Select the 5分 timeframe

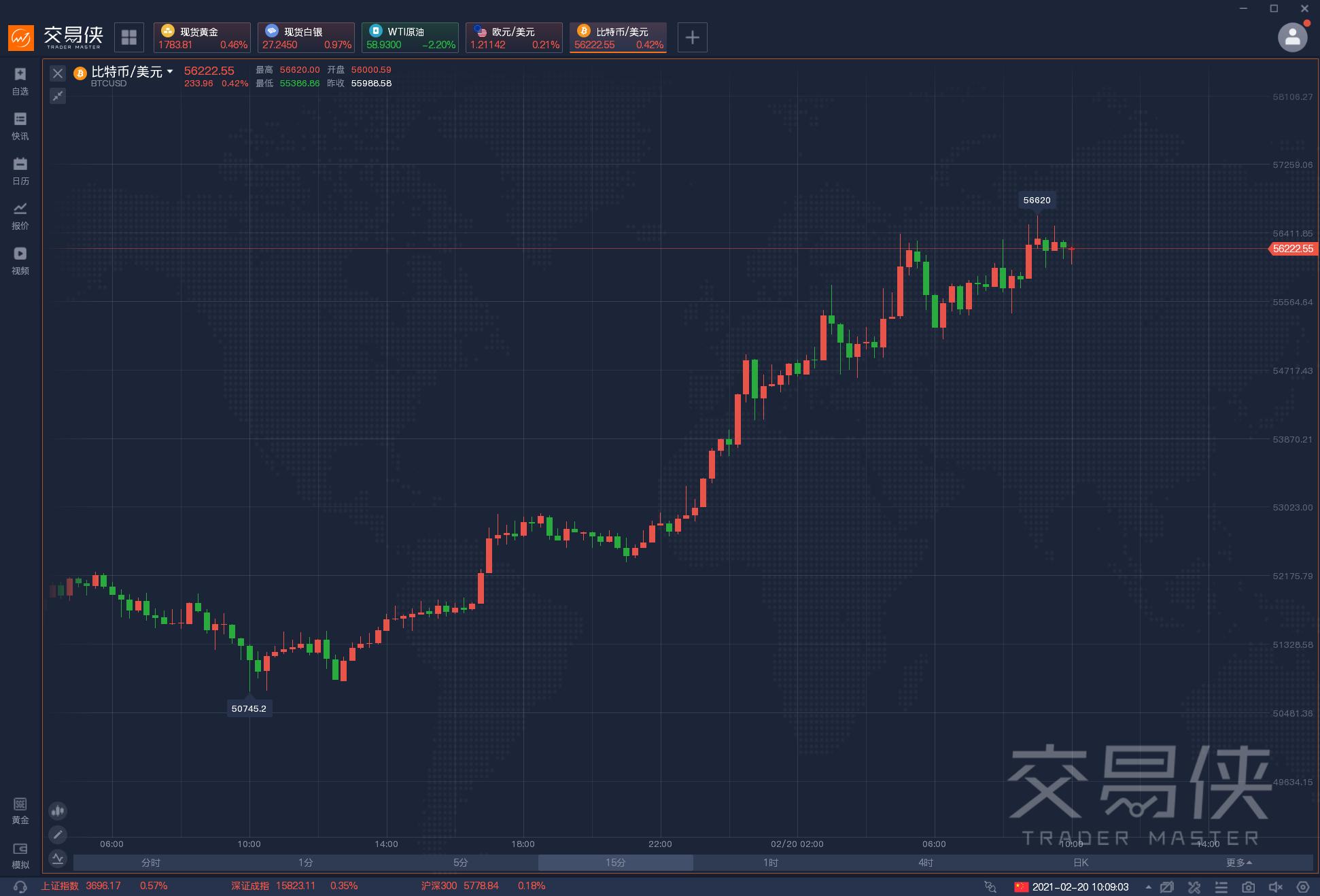pyautogui.click(x=461, y=863)
